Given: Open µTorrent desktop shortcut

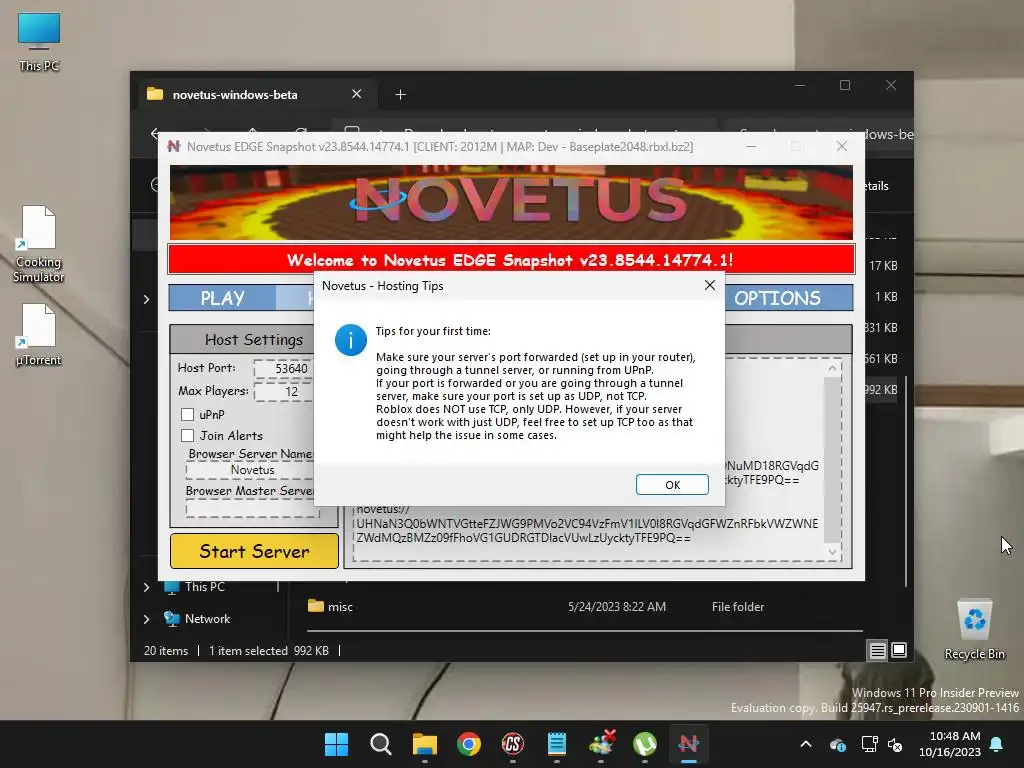Looking at the screenshot, I should click(39, 334).
